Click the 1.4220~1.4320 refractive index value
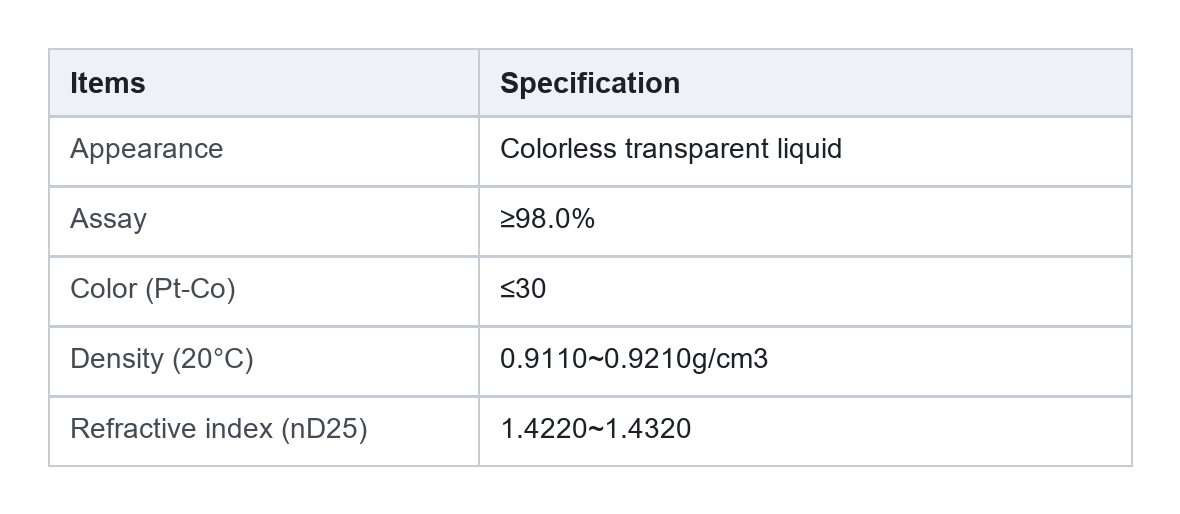Viewport: 1180px width, 514px height. [596, 429]
